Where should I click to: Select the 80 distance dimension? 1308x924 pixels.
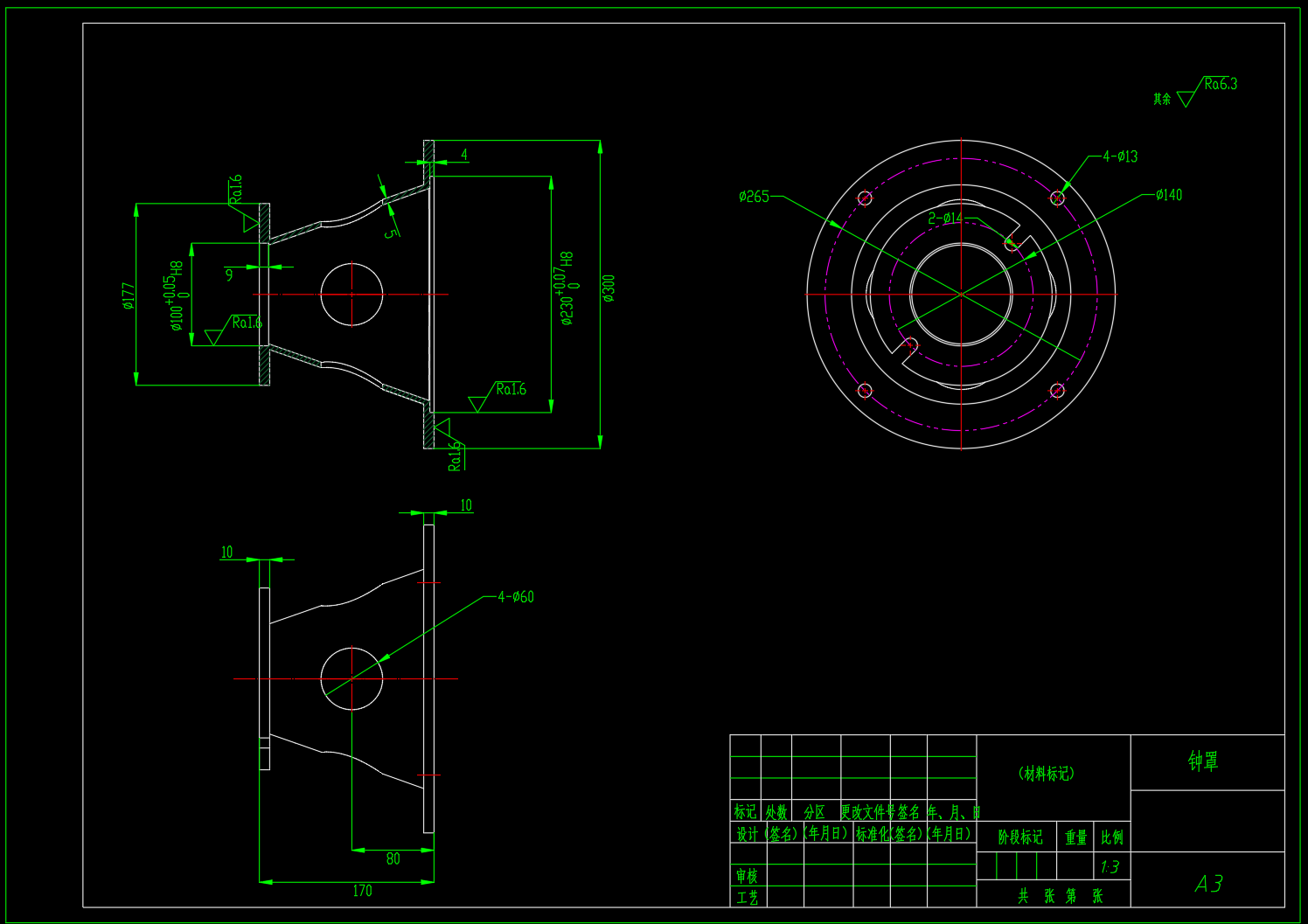pyautogui.click(x=393, y=859)
